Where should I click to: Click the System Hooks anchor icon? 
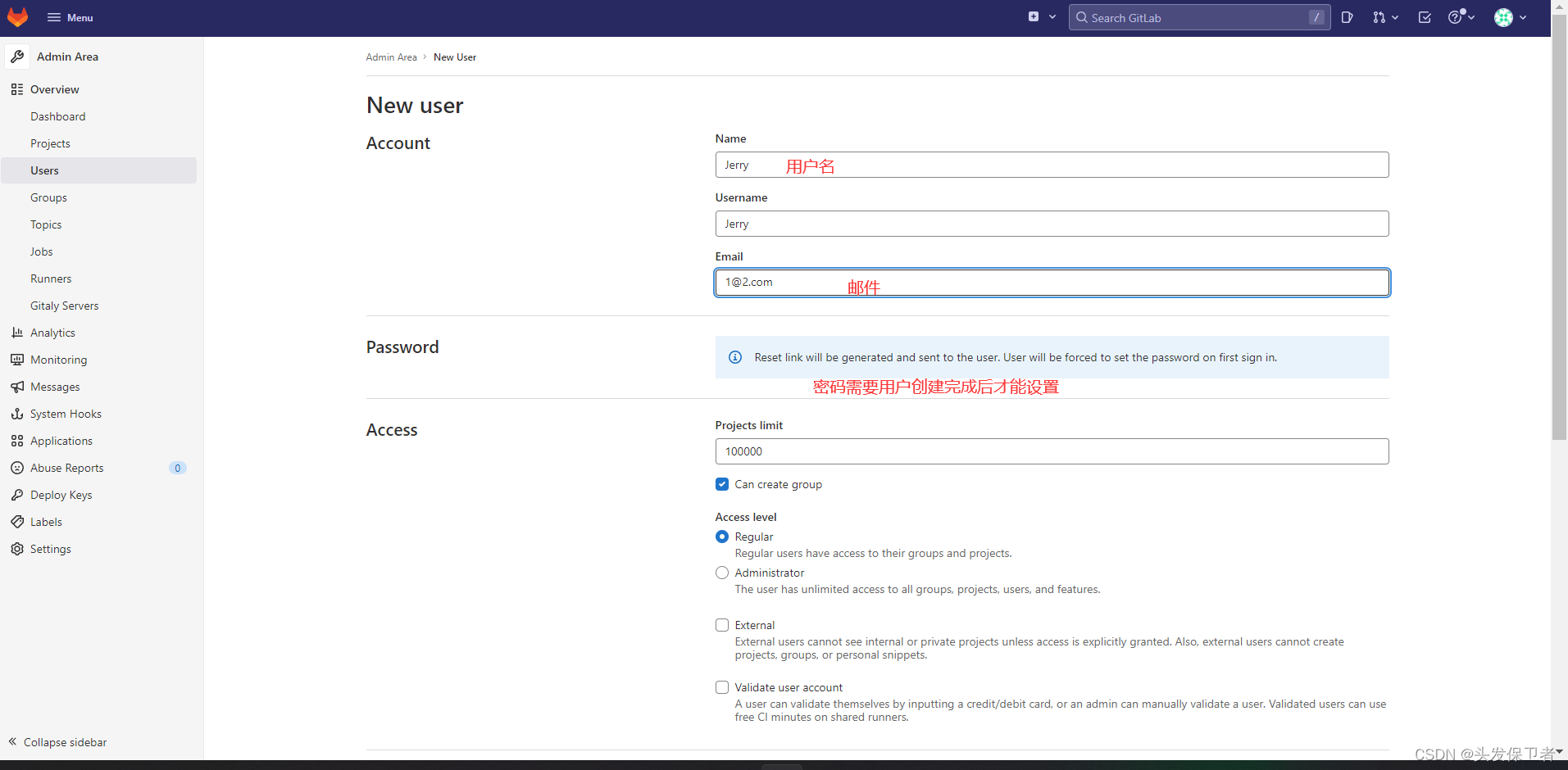point(17,414)
